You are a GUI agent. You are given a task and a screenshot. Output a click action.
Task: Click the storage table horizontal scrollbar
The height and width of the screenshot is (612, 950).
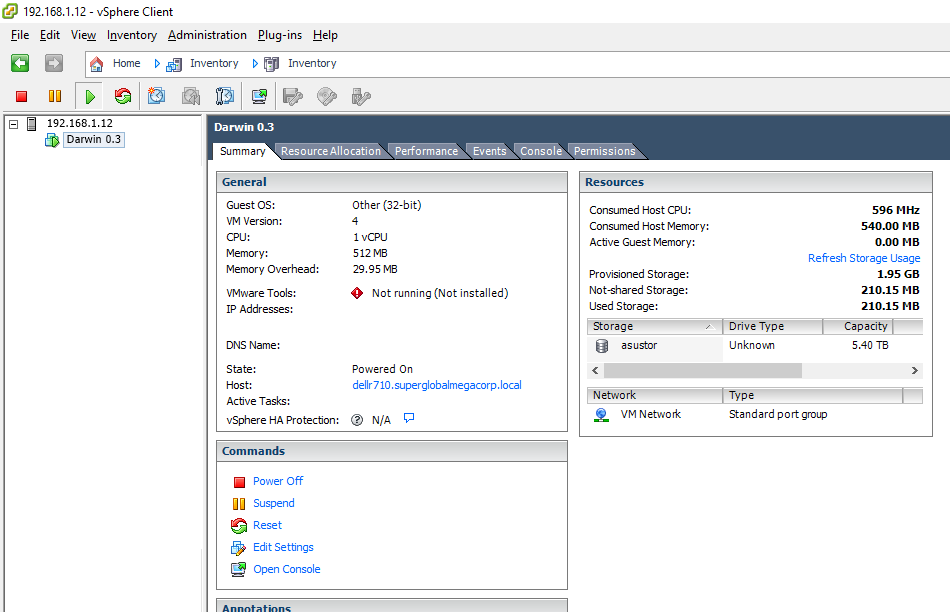pyautogui.click(x=702, y=370)
